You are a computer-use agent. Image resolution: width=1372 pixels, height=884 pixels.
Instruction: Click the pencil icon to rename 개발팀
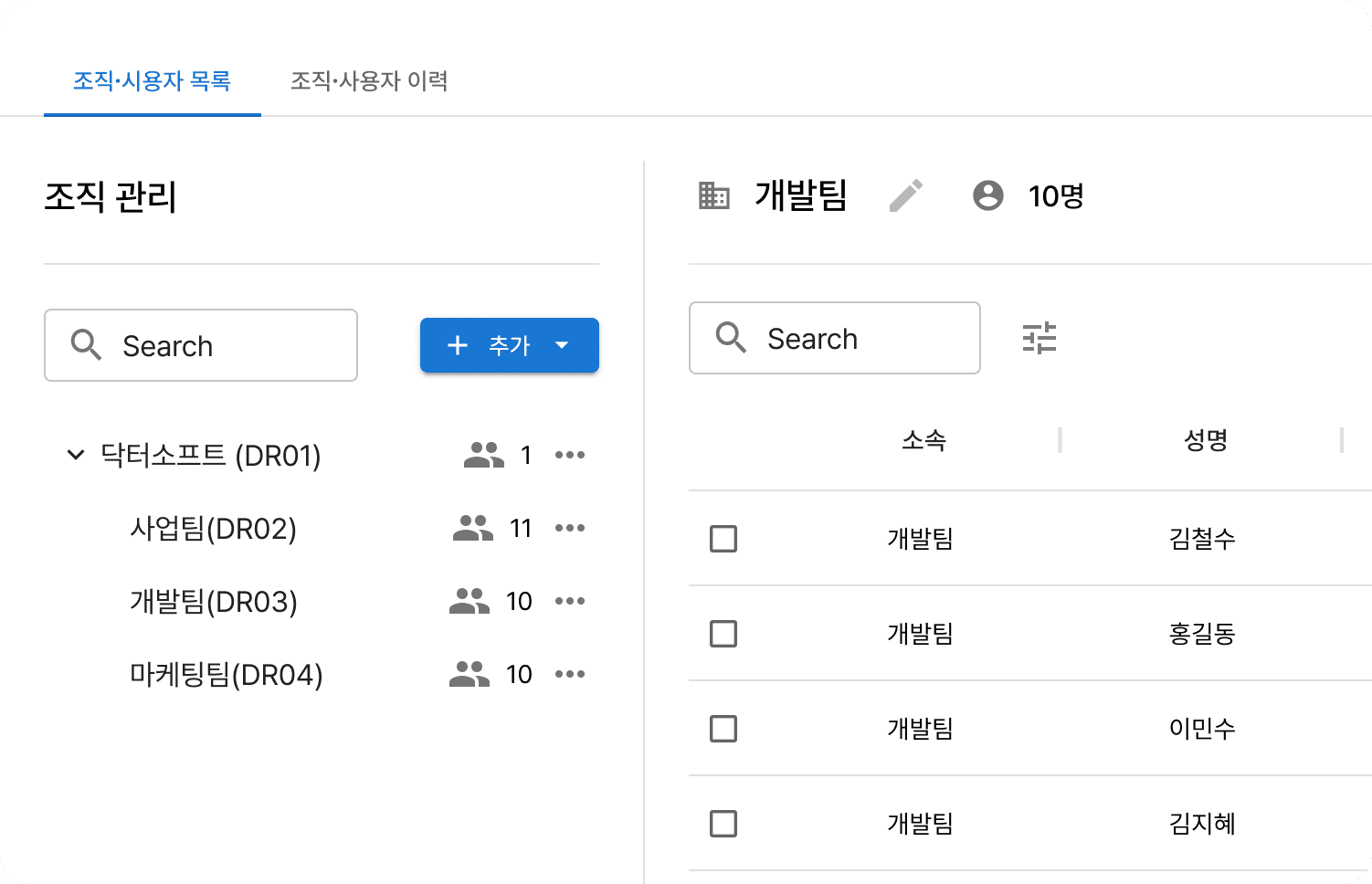coord(906,195)
